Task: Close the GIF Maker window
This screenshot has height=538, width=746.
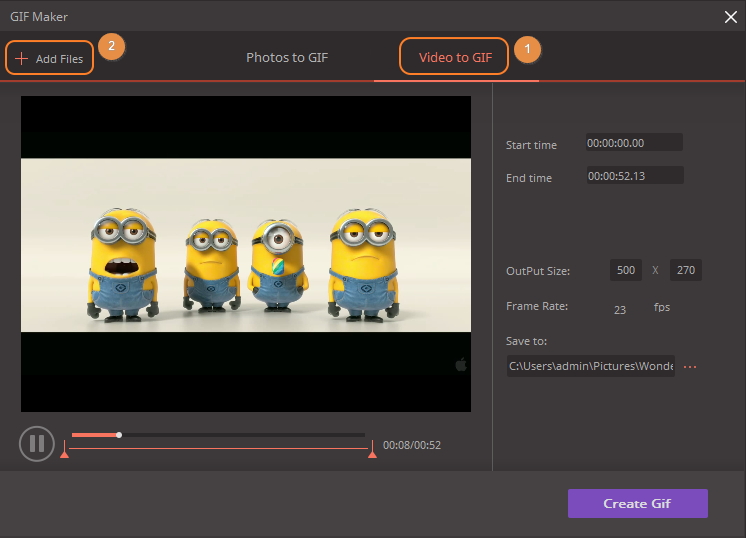Action: click(730, 17)
